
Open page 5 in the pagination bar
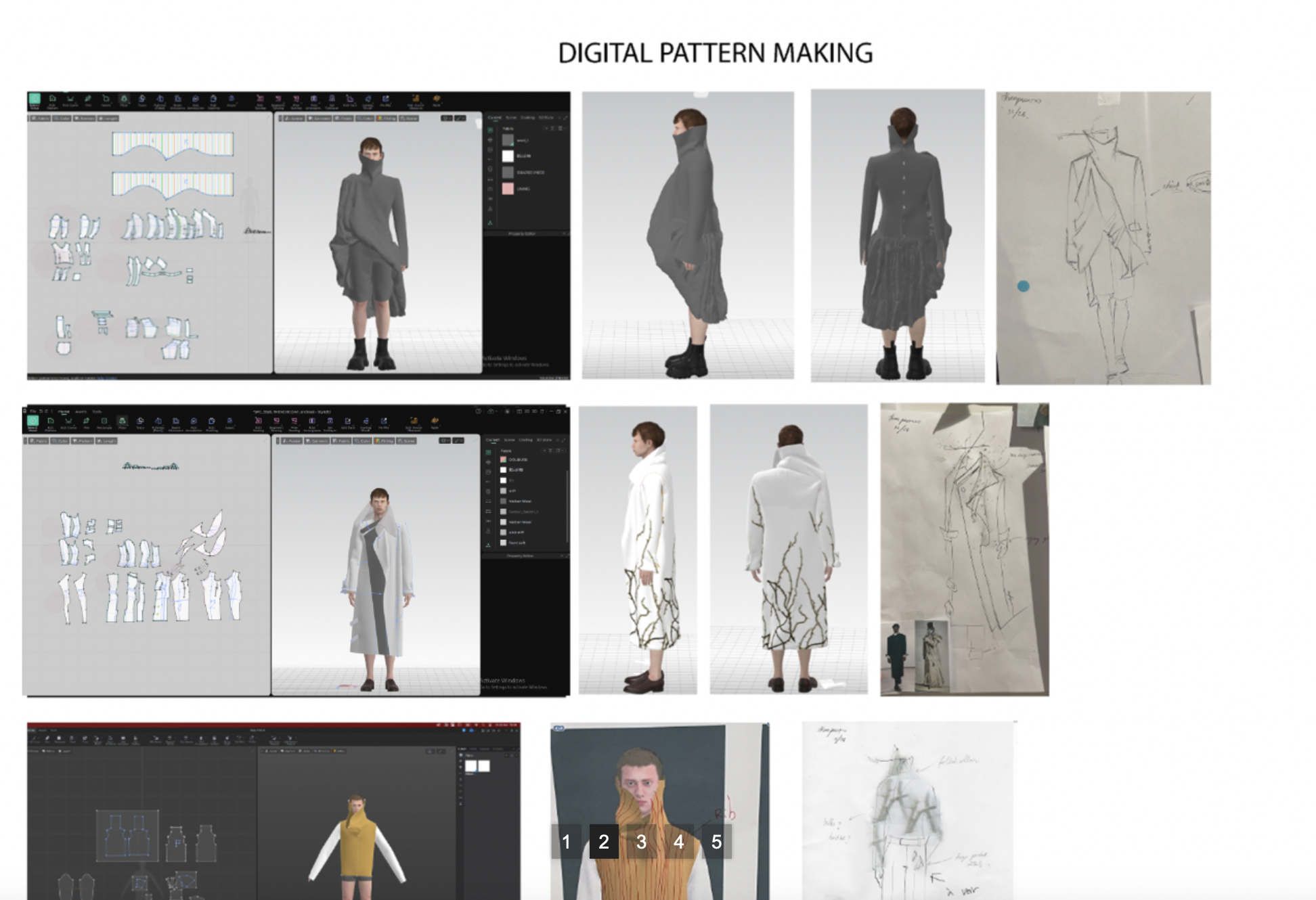pyautogui.click(x=716, y=842)
